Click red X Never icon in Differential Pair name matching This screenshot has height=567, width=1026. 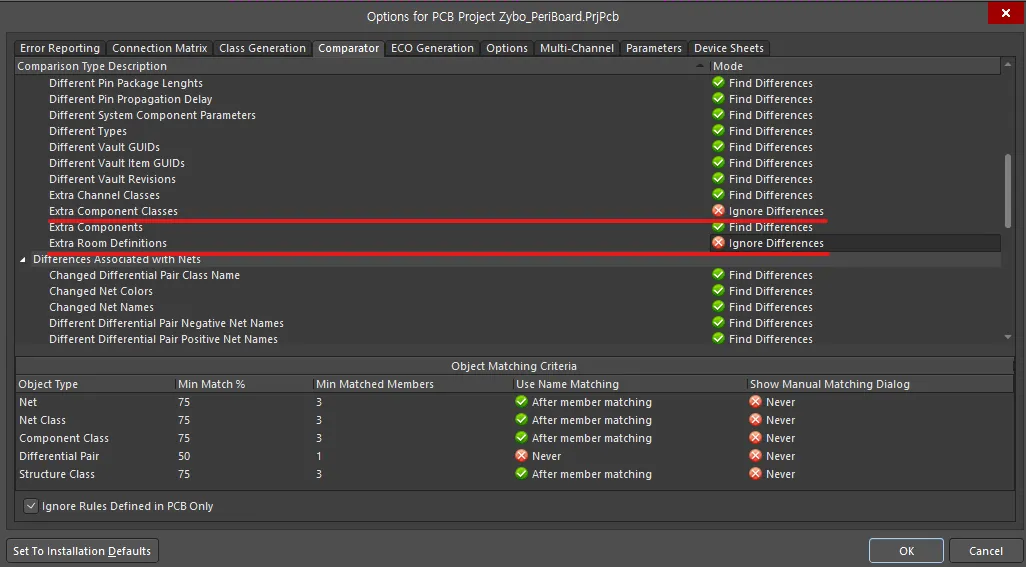pyautogui.click(x=521, y=455)
